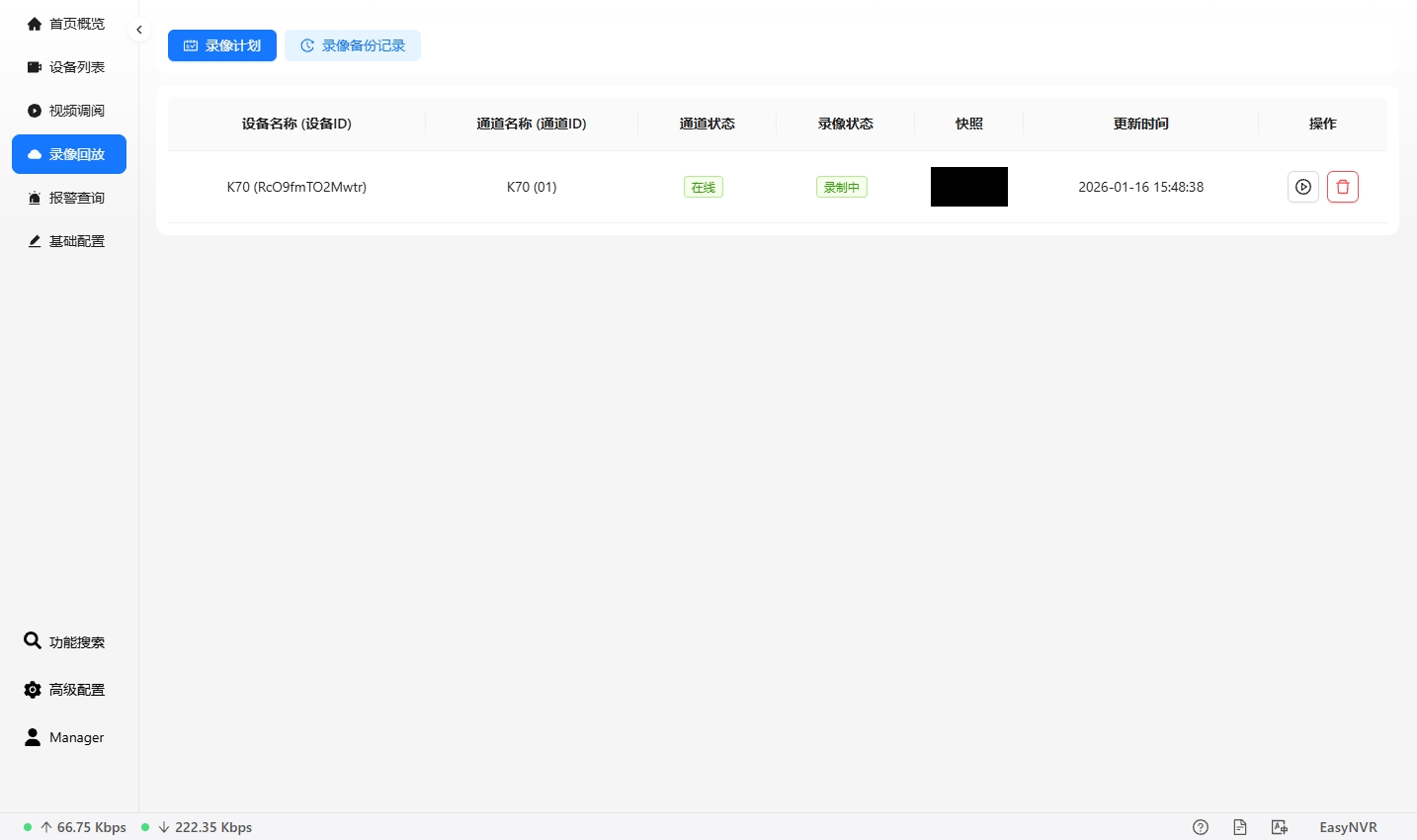Click the 录像状态 column header
Image resolution: width=1417 pixels, height=840 pixels.
point(846,124)
